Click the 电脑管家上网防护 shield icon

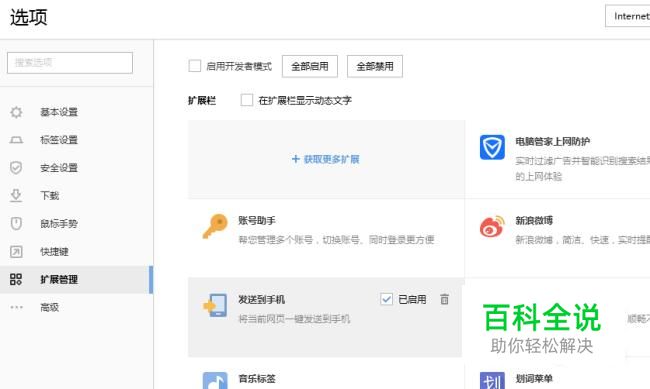click(492, 147)
